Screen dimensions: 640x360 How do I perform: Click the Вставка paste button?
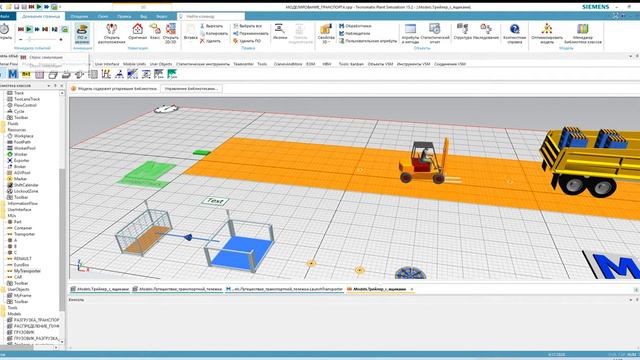(191, 32)
